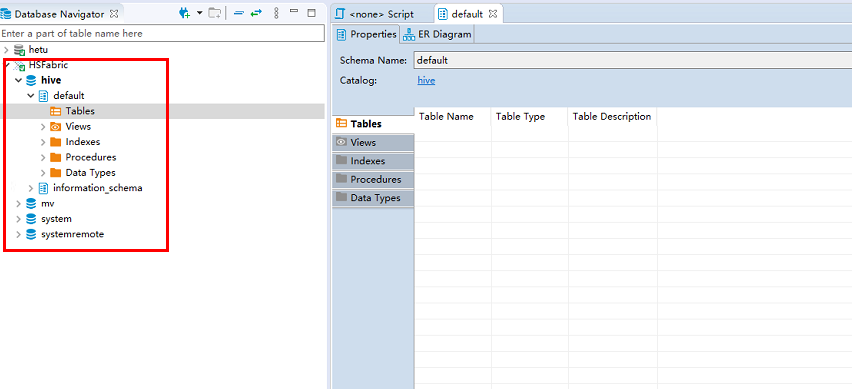Viewport: 852px width, 389px height.
Task: Click the Views eye icon in tree
Action: [x=55, y=127]
